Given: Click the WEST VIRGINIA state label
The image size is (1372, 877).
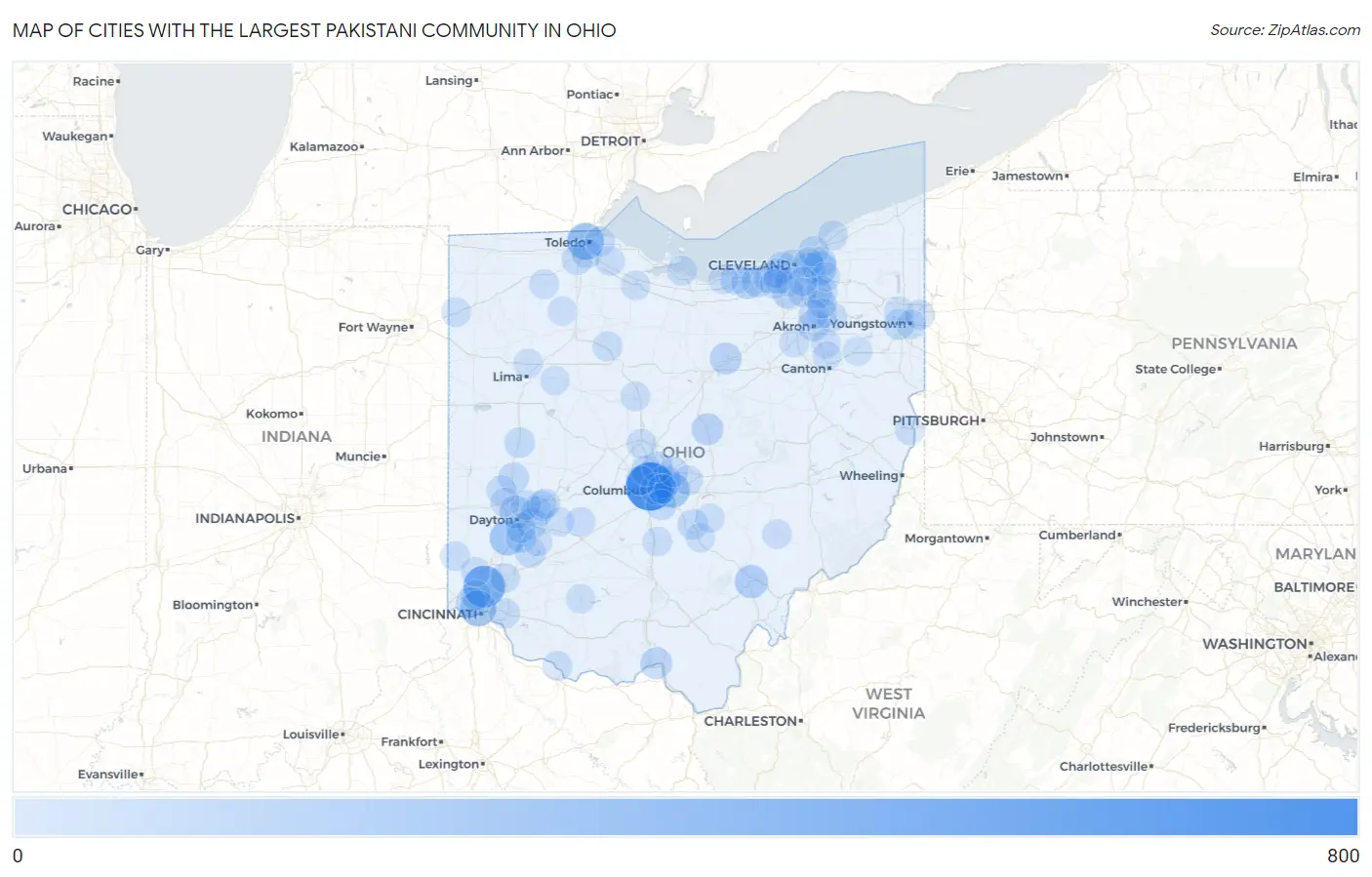Looking at the screenshot, I should [888, 703].
